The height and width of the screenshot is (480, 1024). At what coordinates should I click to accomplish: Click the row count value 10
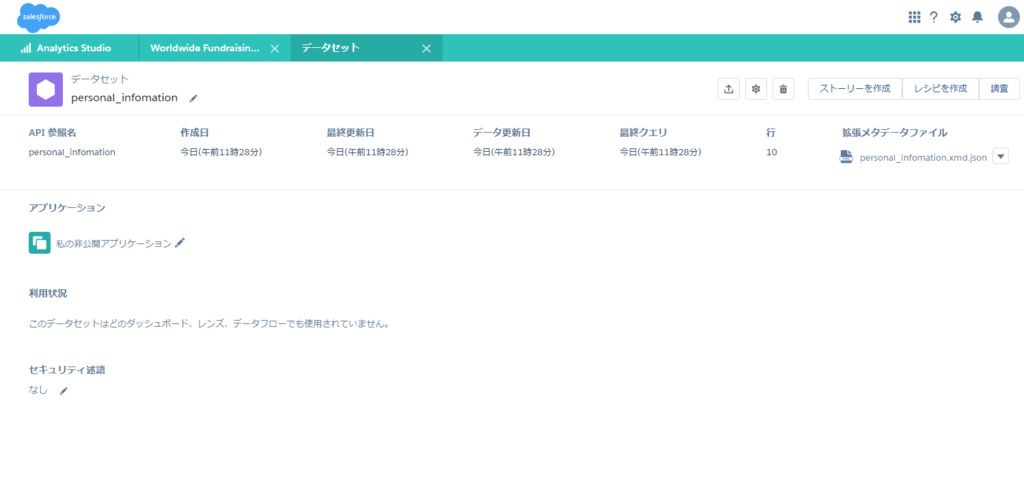coord(772,152)
